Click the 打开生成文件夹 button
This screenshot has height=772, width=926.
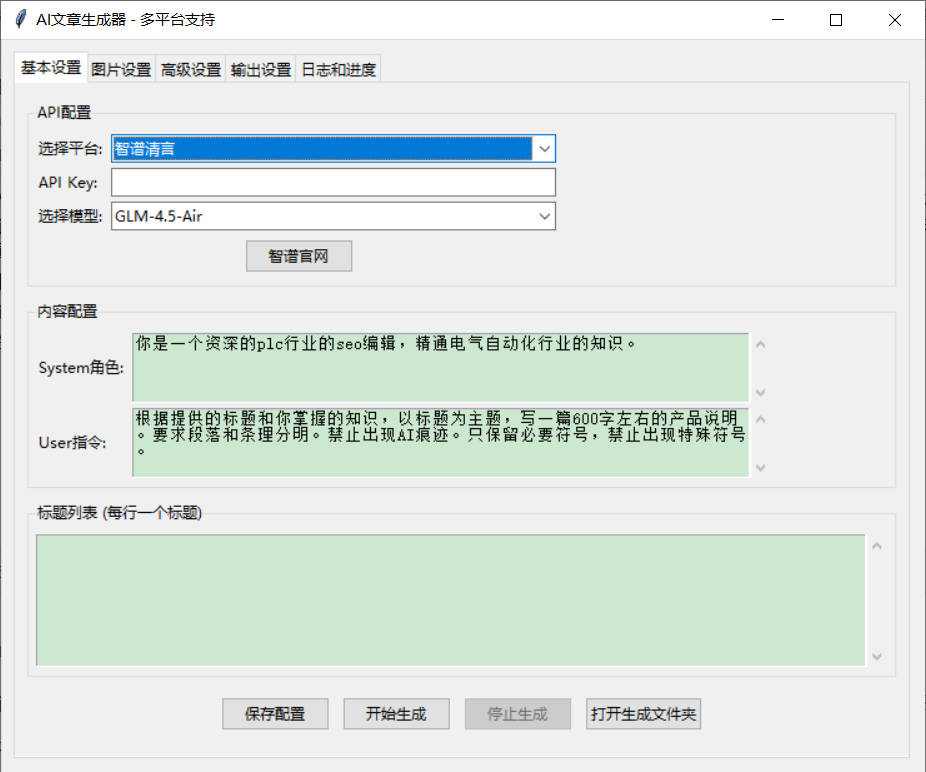[x=643, y=714]
